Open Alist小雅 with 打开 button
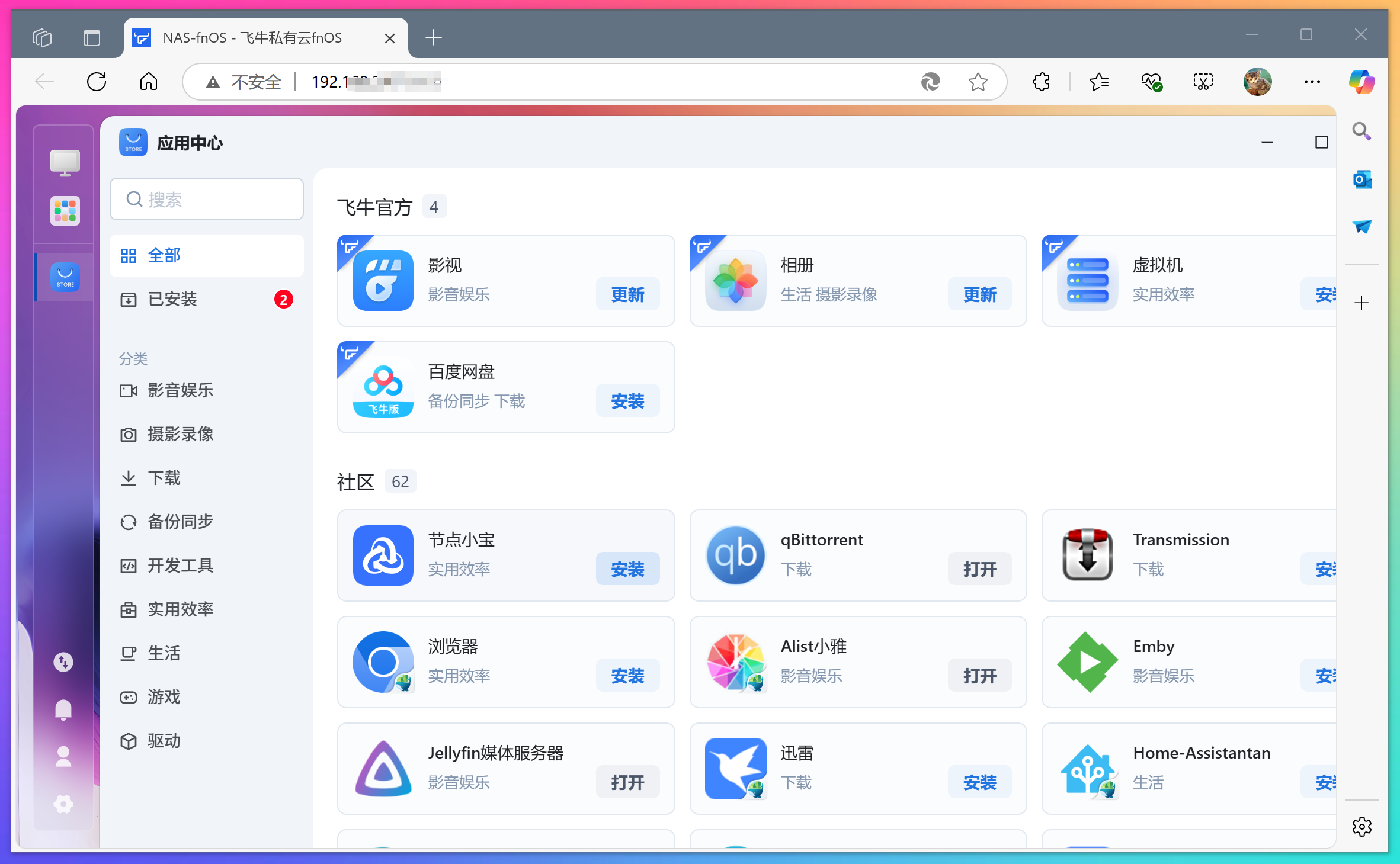Screen dimensions: 1400x864 [x=979, y=676]
